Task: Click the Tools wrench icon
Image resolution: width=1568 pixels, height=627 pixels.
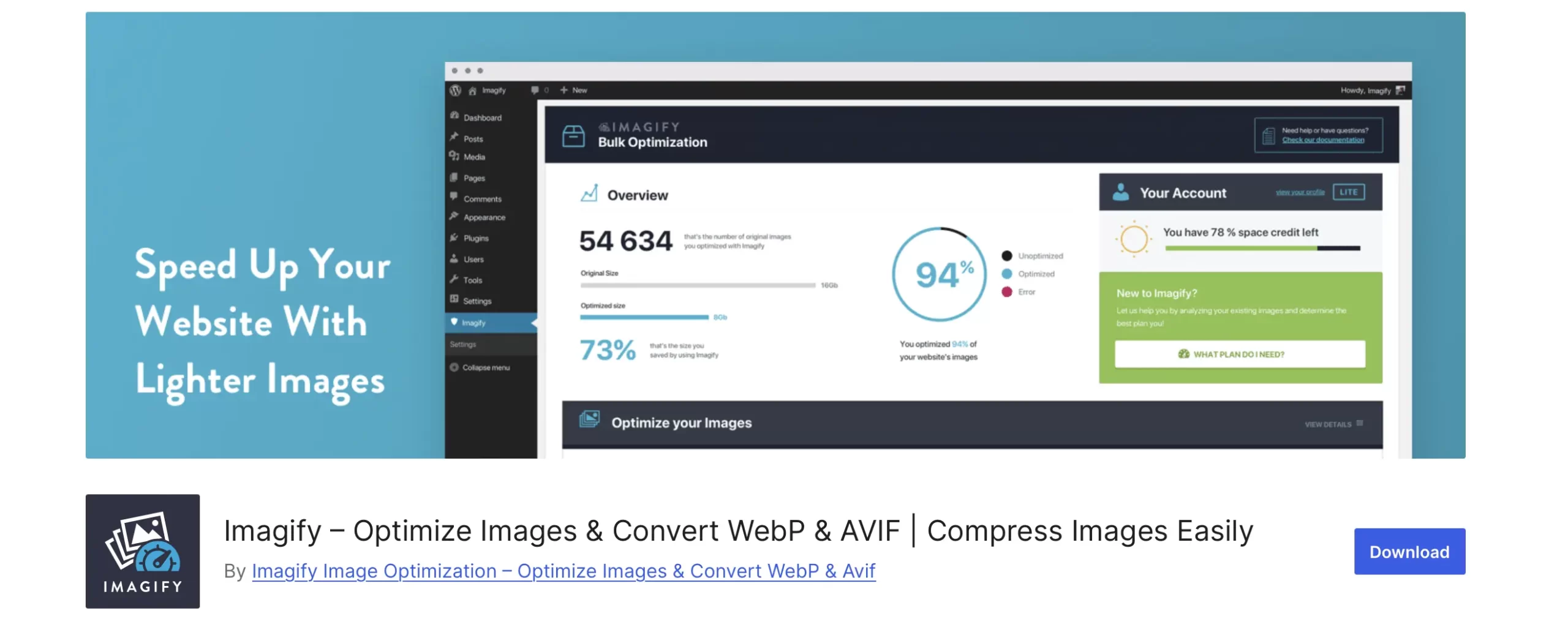Action: tap(454, 279)
